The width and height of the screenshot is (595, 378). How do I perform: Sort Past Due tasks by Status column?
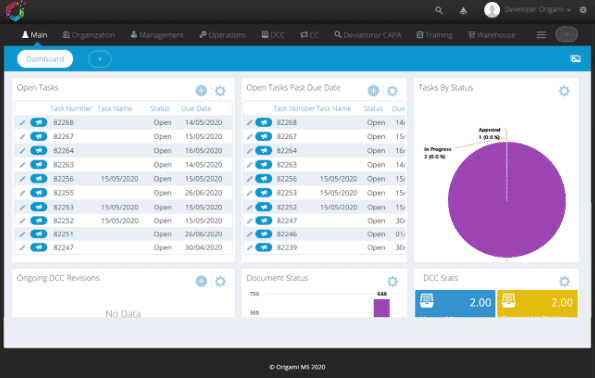click(373, 109)
